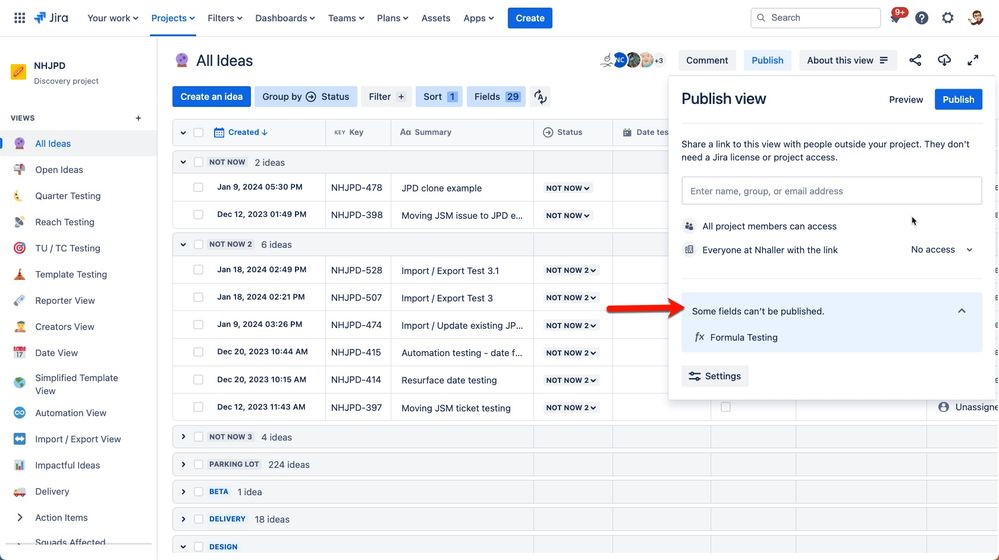
Task: Click Preview in the Publish view panel
Action: 906,99
